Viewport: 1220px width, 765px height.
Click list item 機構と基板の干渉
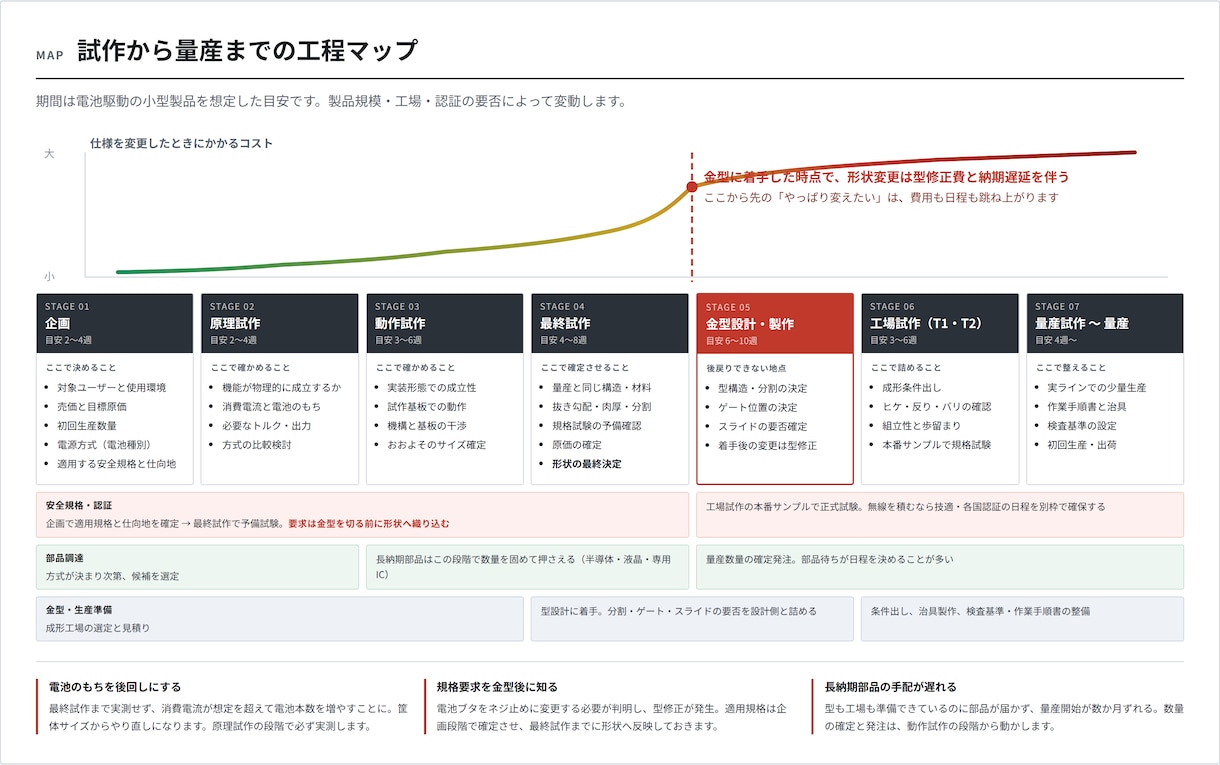pyautogui.click(x=427, y=425)
